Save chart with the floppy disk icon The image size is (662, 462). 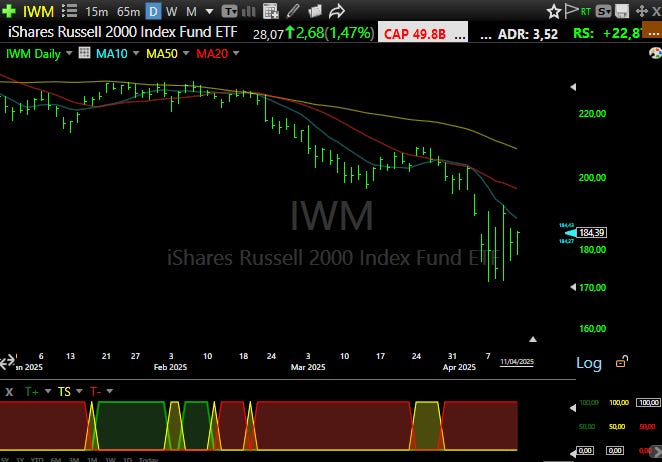622,11
